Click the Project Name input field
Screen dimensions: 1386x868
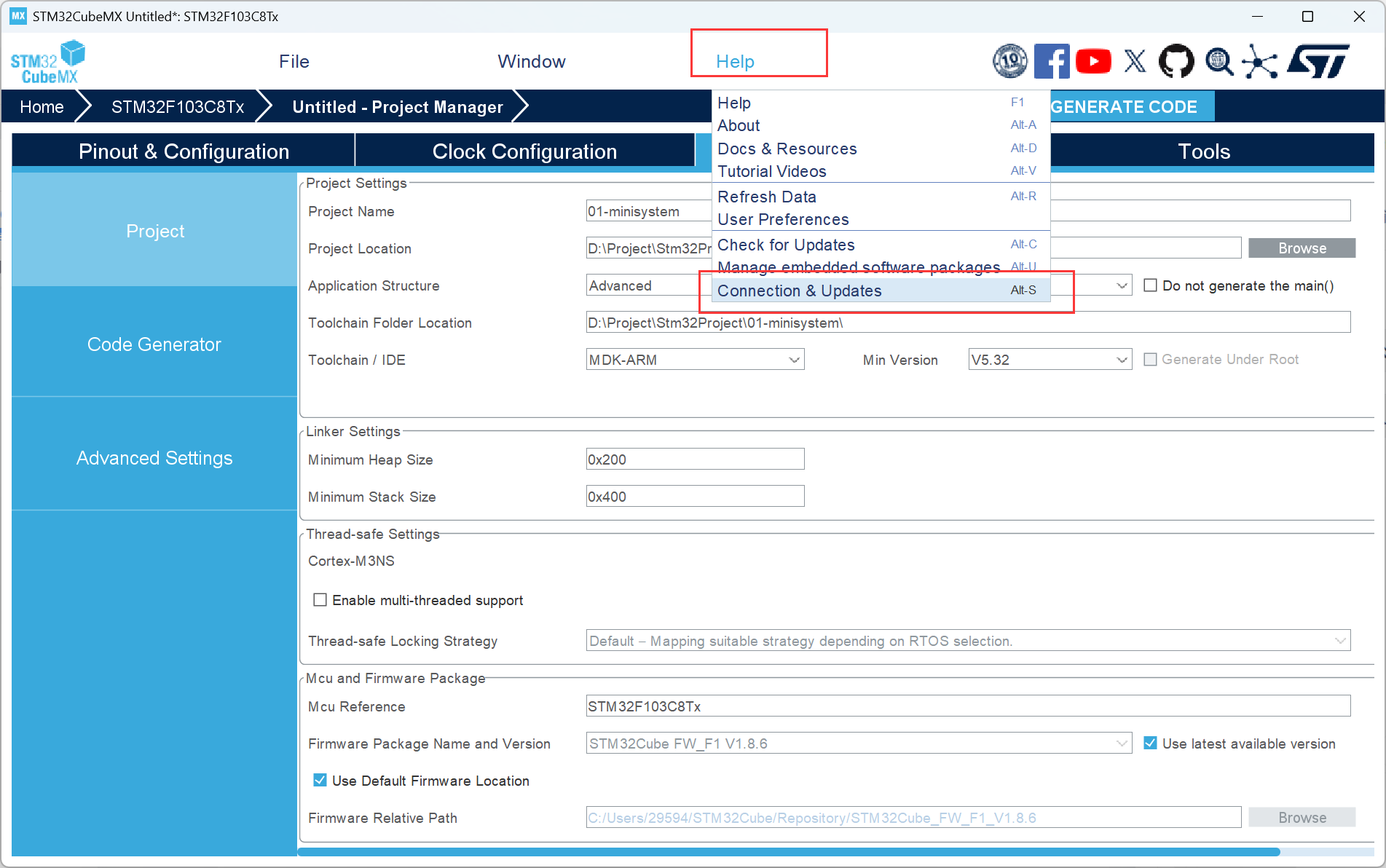969,211
